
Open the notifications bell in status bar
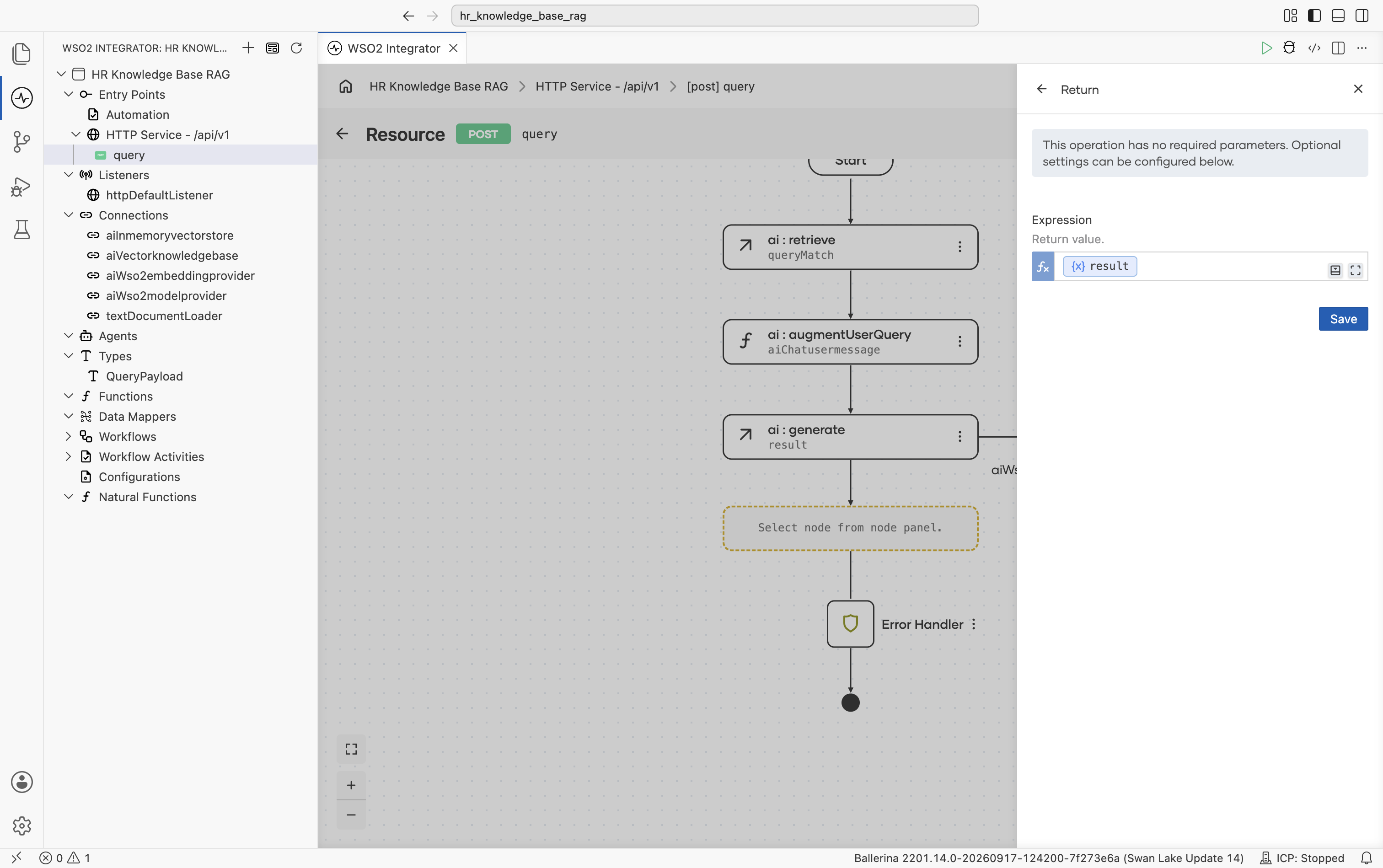point(1367,857)
